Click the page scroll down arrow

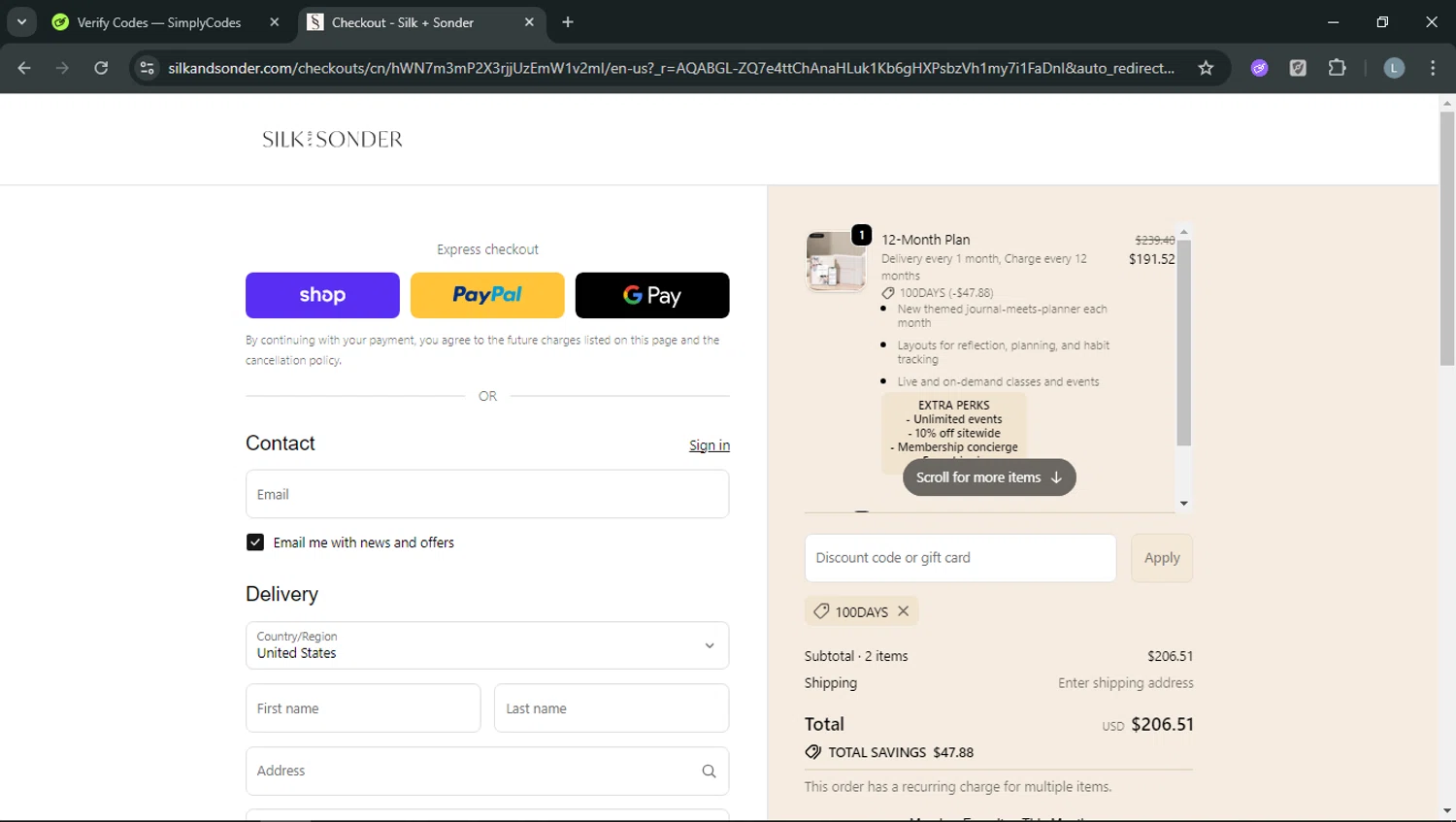pyautogui.click(x=1447, y=811)
